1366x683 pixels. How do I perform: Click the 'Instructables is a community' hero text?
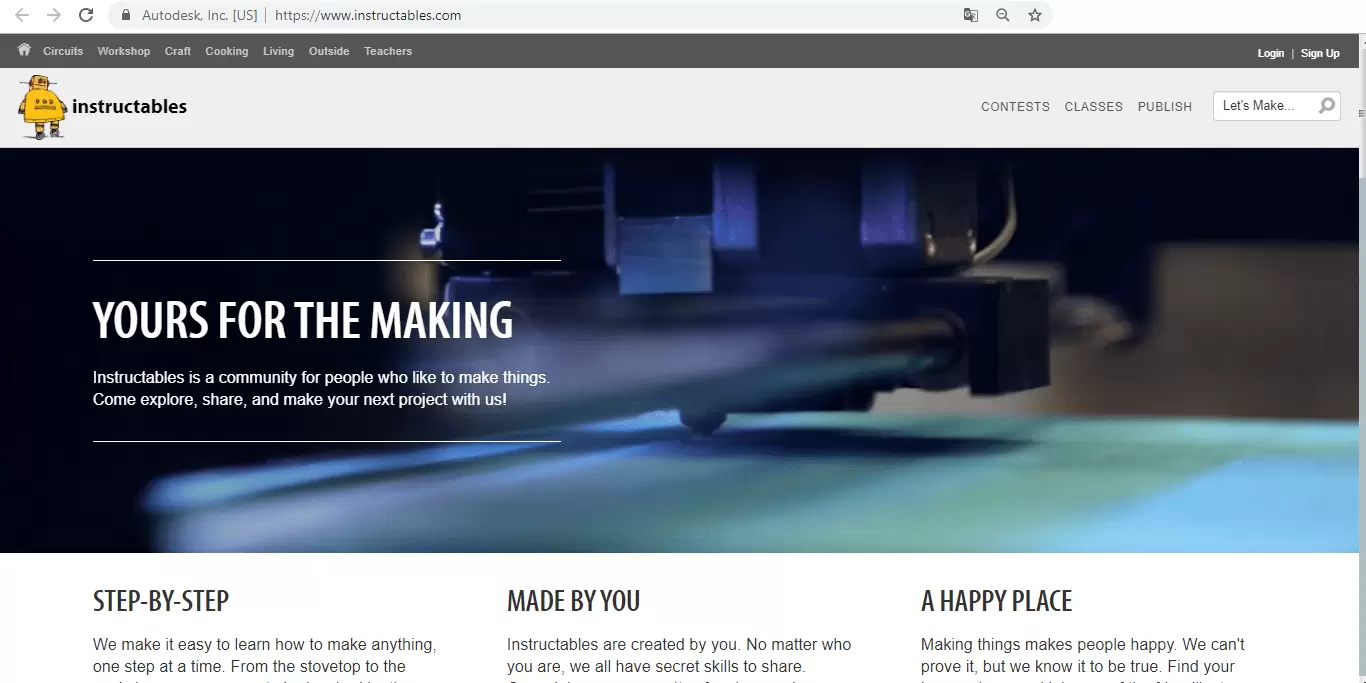[322, 388]
